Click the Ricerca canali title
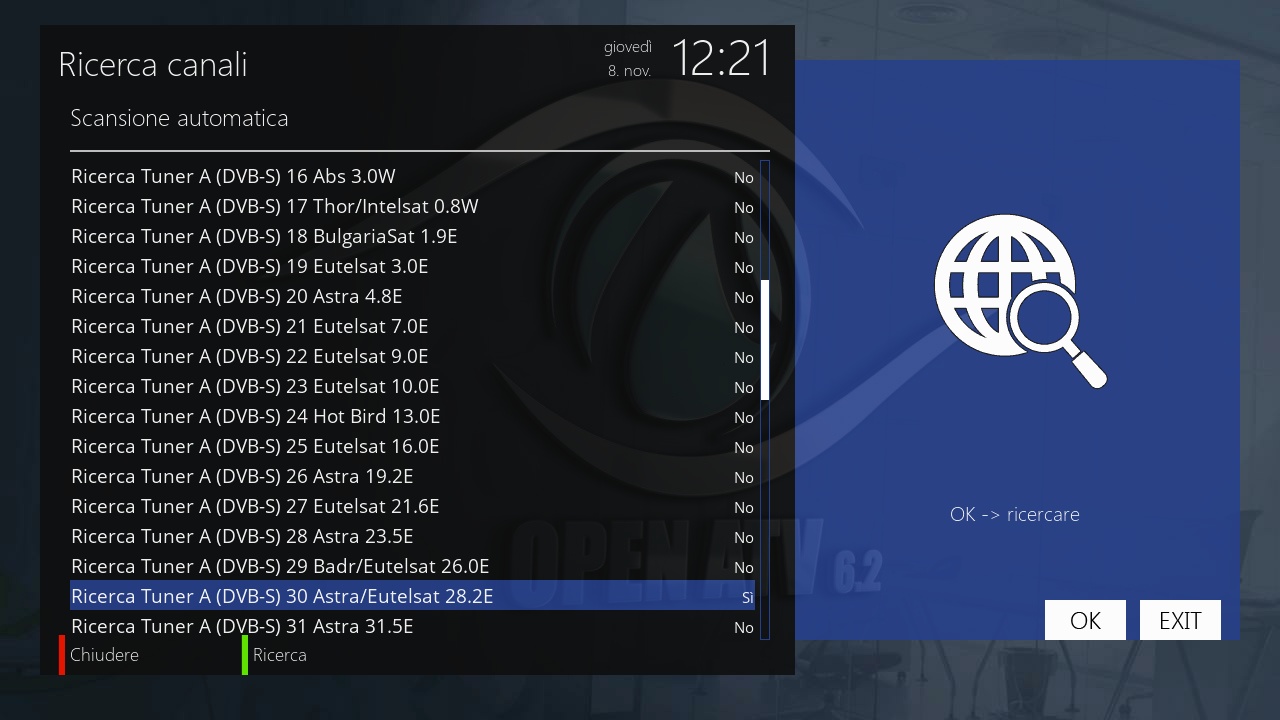1280x720 pixels. (x=153, y=65)
